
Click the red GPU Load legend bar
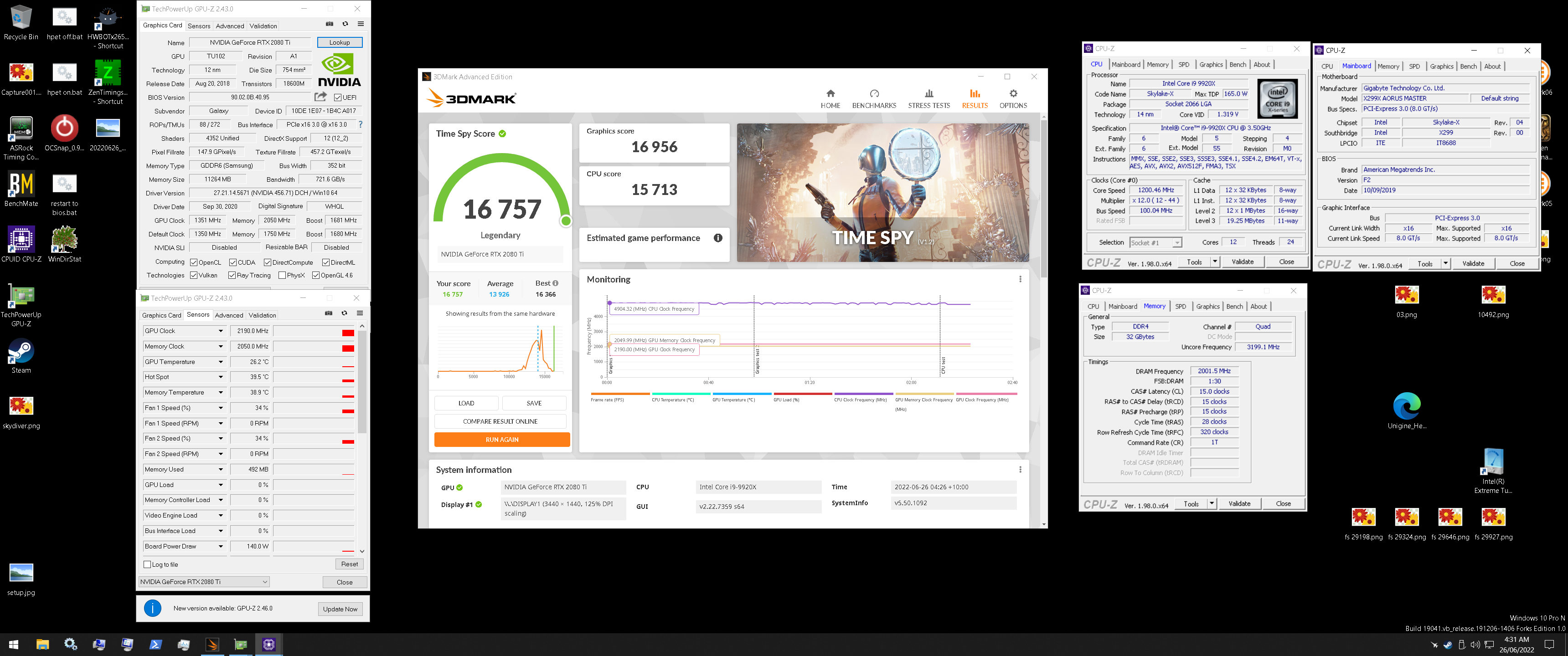pyautogui.click(x=803, y=394)
